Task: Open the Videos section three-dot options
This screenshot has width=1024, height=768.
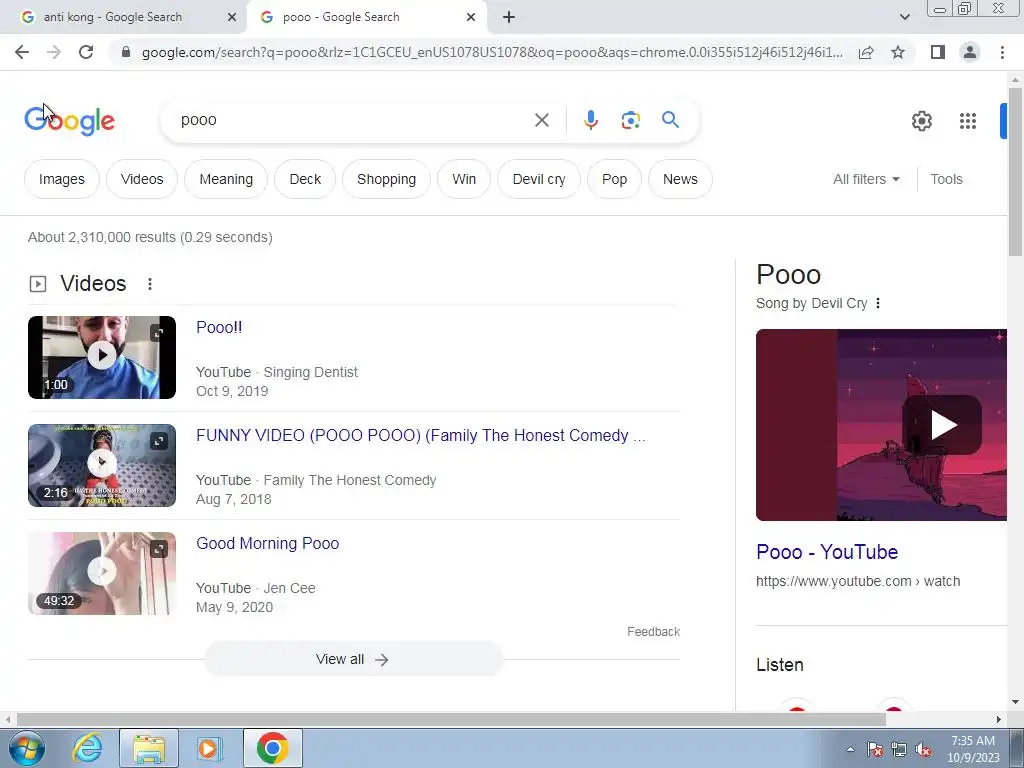Action: click(x=150, y=283)
